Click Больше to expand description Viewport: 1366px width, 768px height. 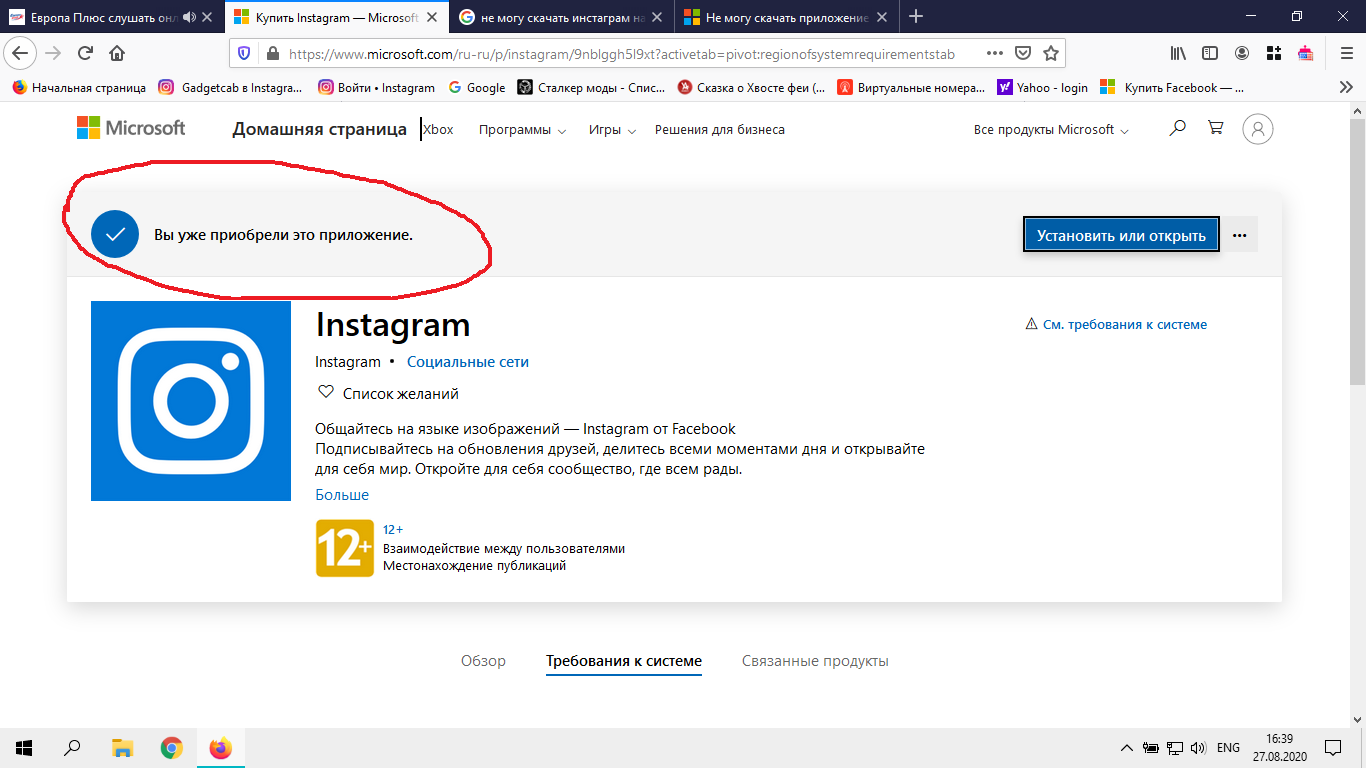point(342,495)
